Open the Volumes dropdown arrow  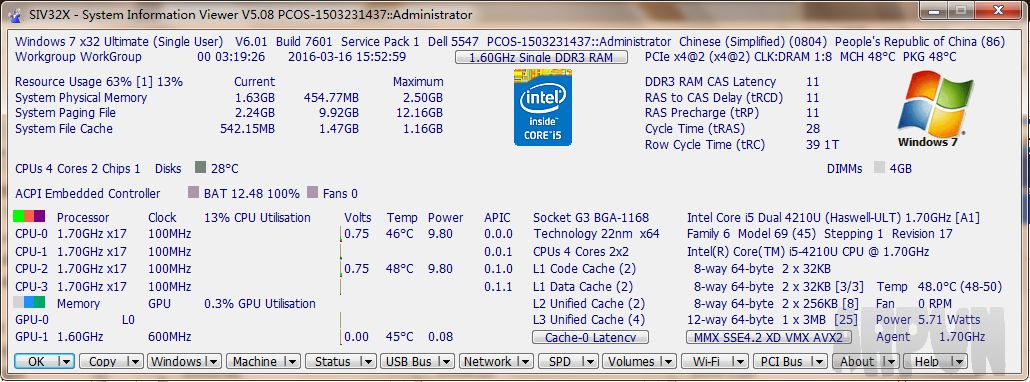click(x=668, y=361)
